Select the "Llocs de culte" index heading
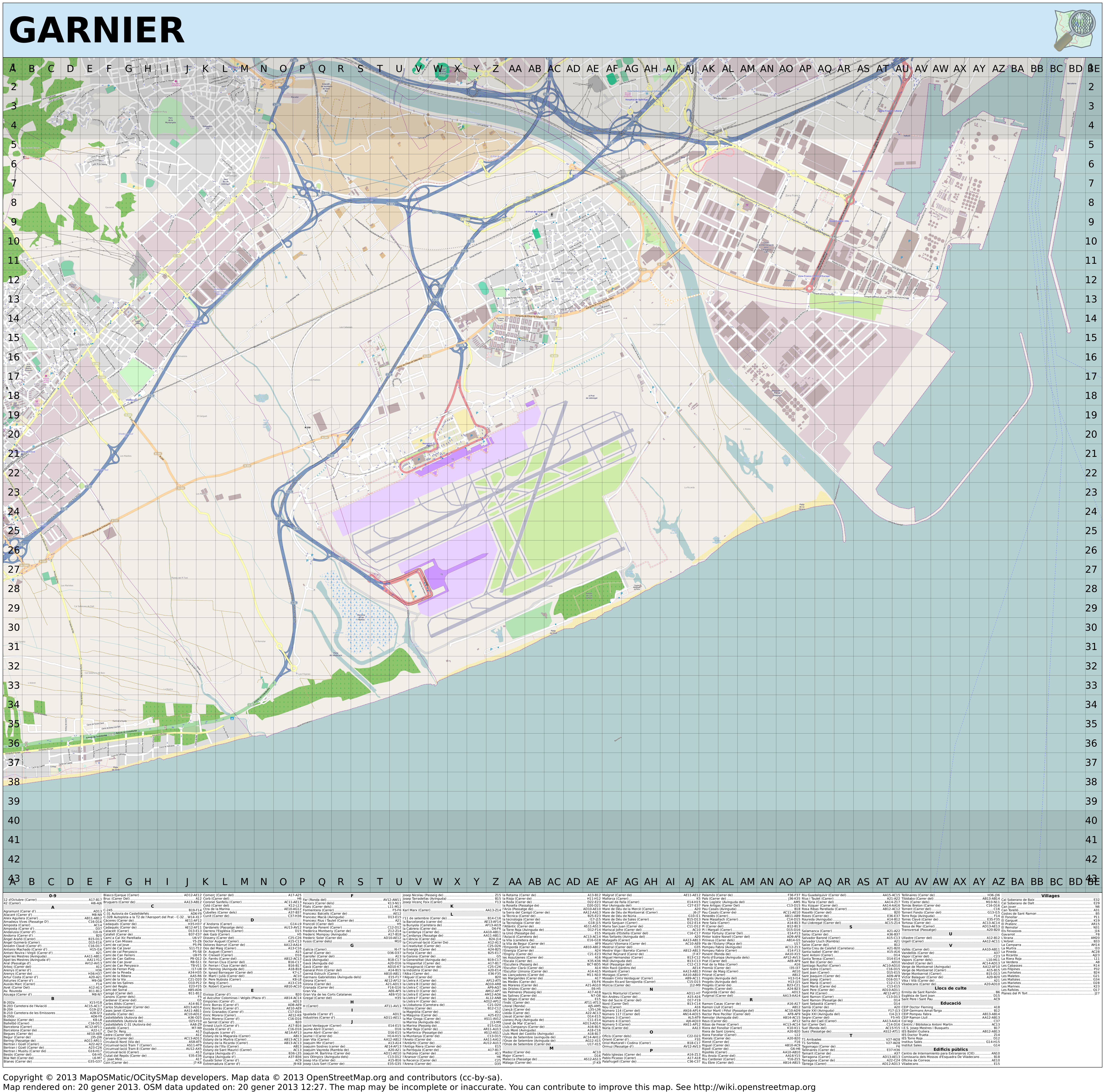The height and width of the screenshot is (1092, 1105). 951,988
